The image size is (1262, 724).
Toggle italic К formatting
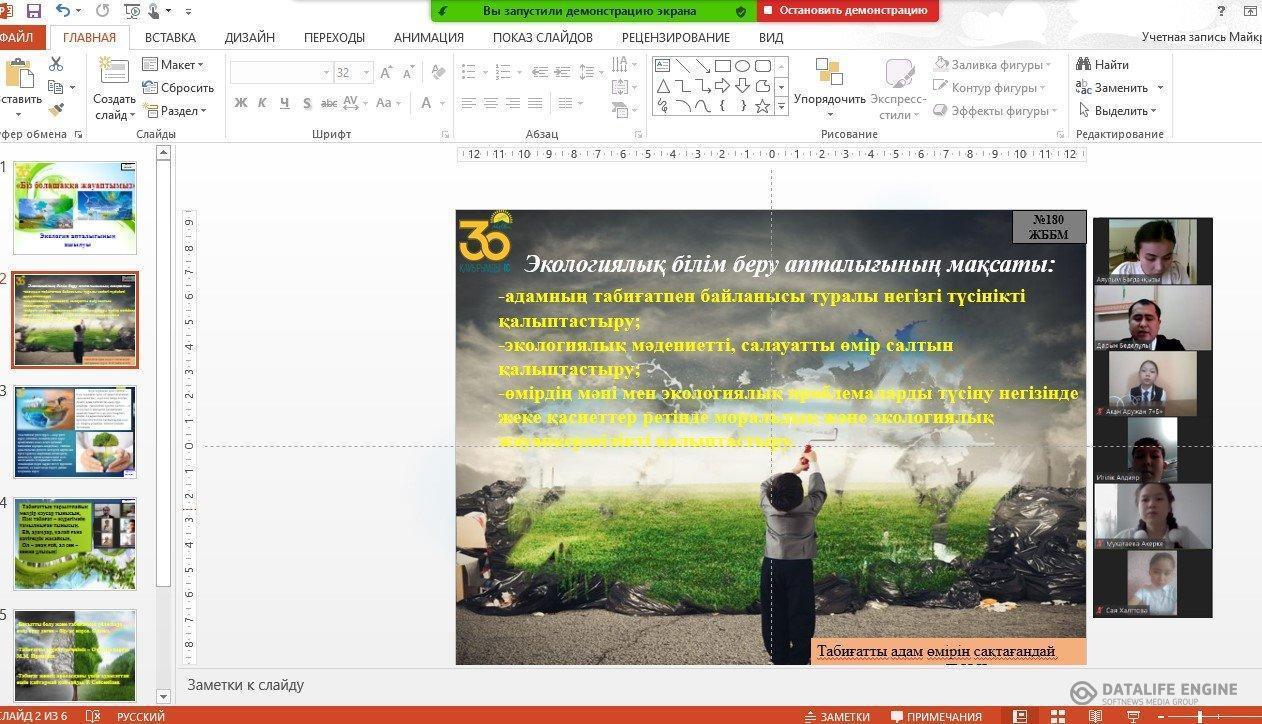pyautogui.click(x=262, y=103)
